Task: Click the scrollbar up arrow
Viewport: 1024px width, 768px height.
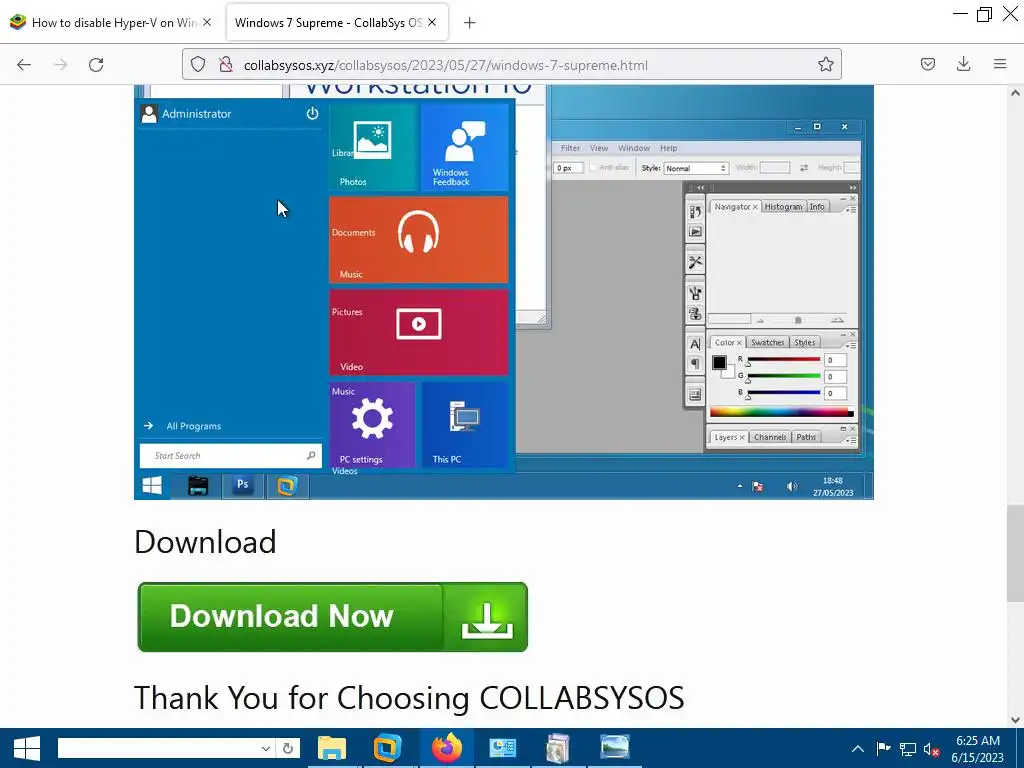Action: pos(1015,93)
